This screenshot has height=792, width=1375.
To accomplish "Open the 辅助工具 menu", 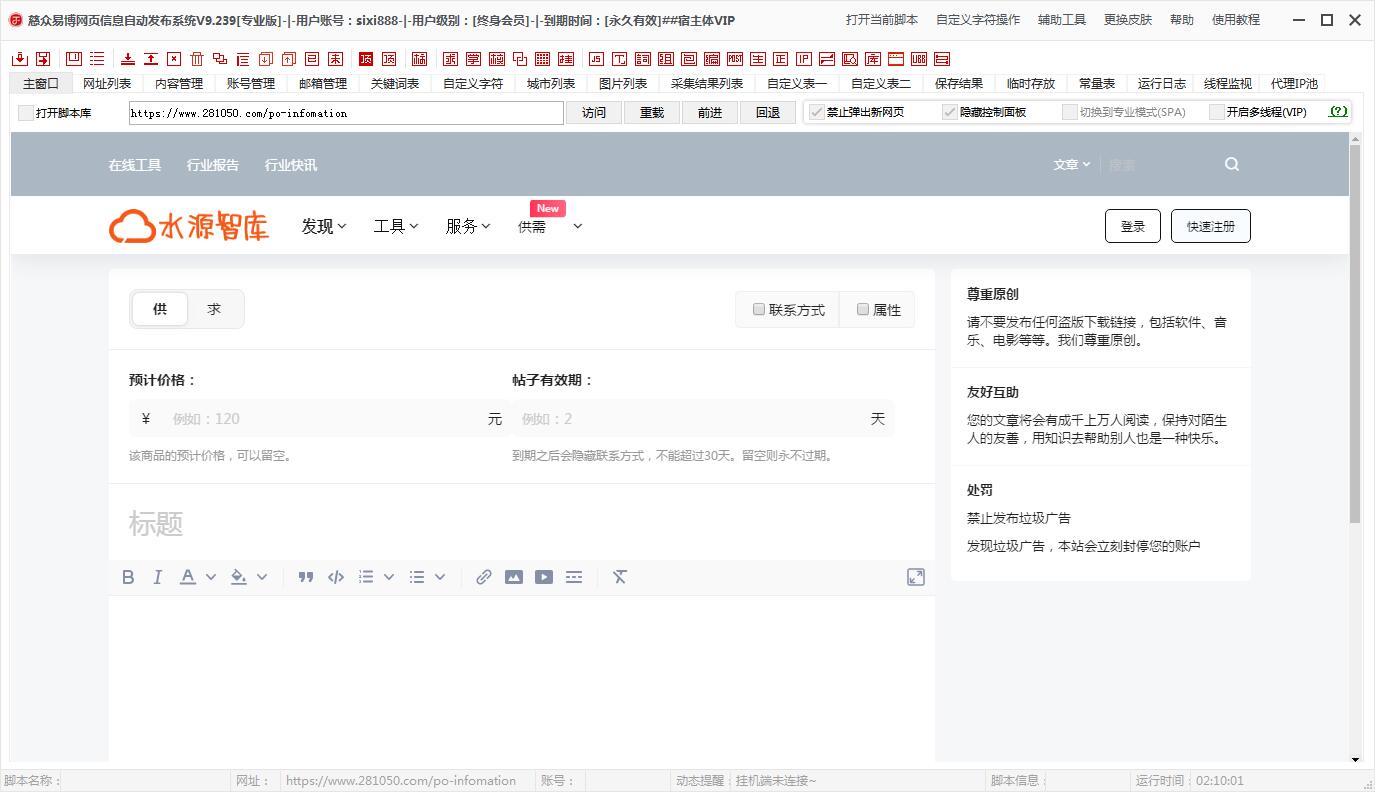I will 1062,20.
